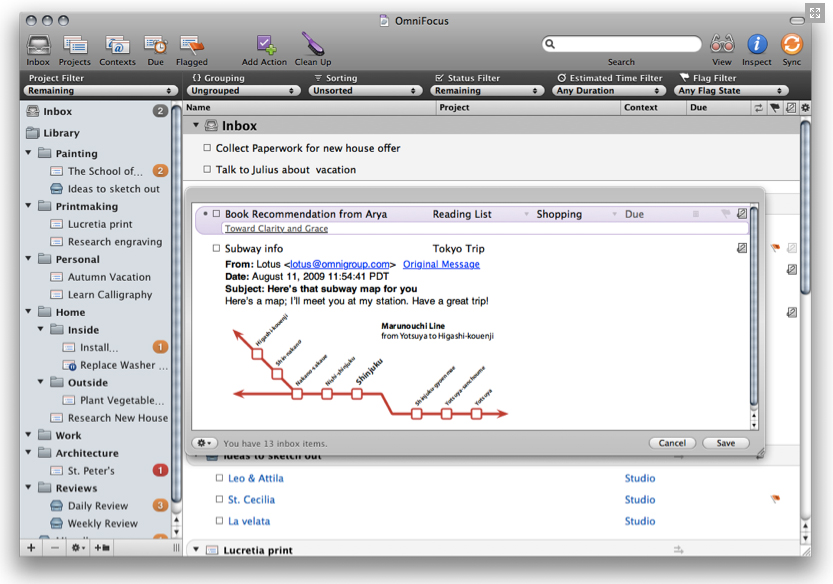Collapse the Printmaking folder in sidebar

coord(29,206)
